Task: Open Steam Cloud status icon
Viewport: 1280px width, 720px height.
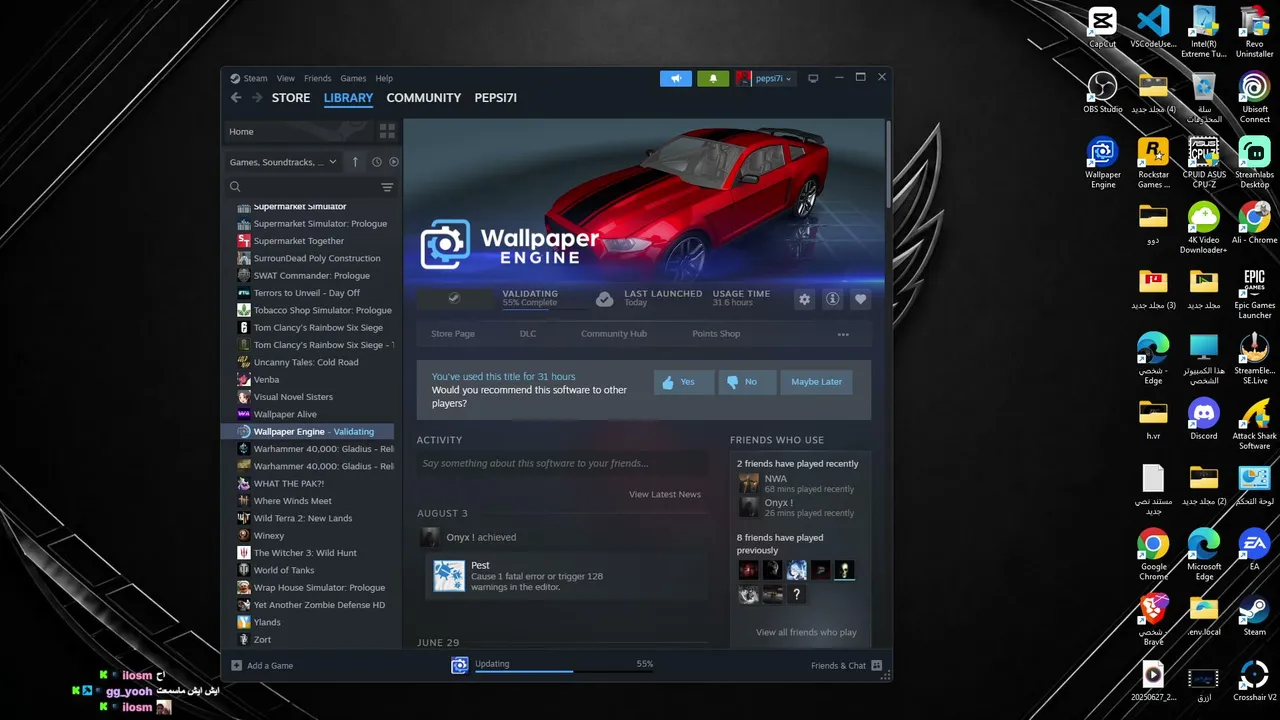Action: pyautogui.click(x=604, y=299)
